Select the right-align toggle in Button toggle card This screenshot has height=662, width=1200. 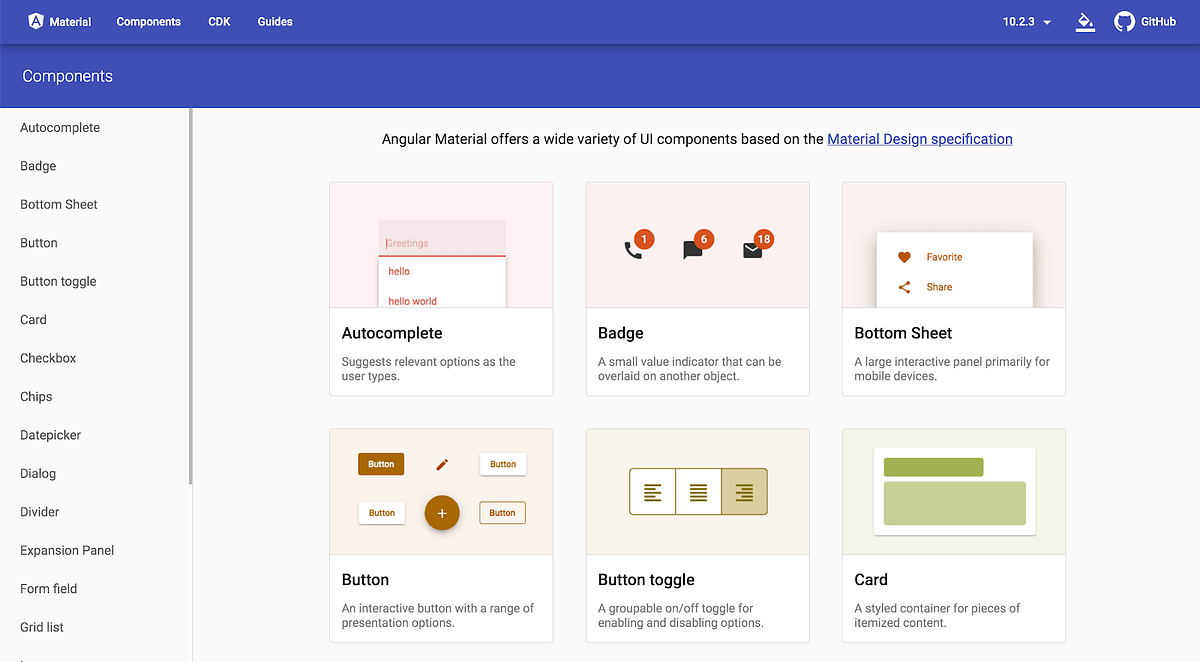(744, 492)
